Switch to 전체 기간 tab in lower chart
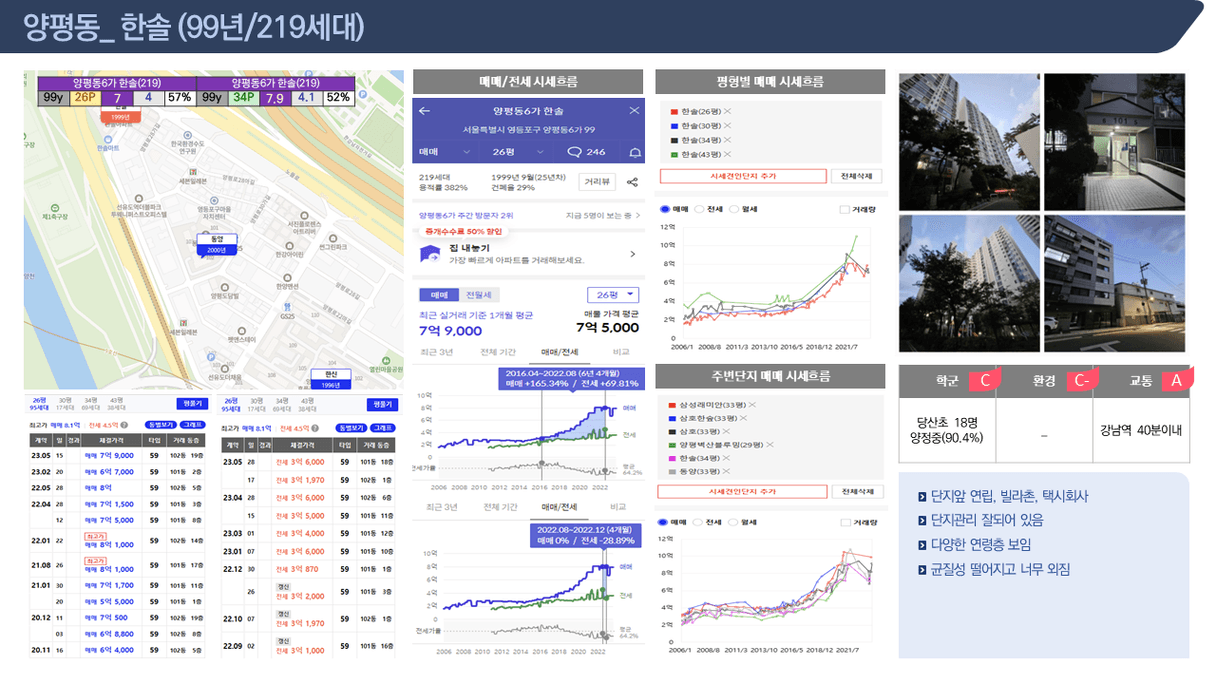Screen dimensions: 1216x684 click(498, 507)
